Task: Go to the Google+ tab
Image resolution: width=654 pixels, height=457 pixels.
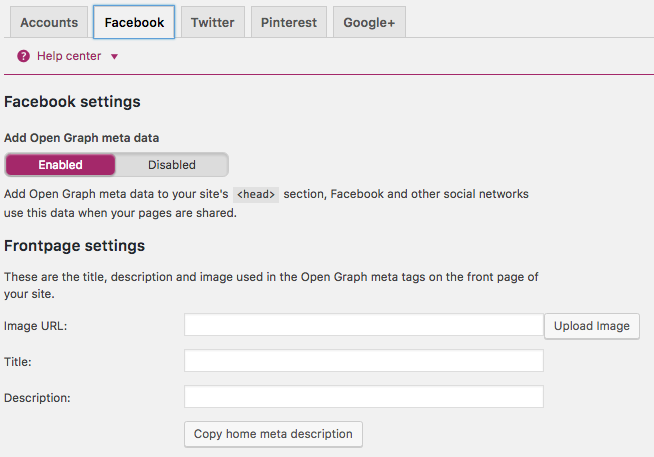Action: click(x=369, y=22)
